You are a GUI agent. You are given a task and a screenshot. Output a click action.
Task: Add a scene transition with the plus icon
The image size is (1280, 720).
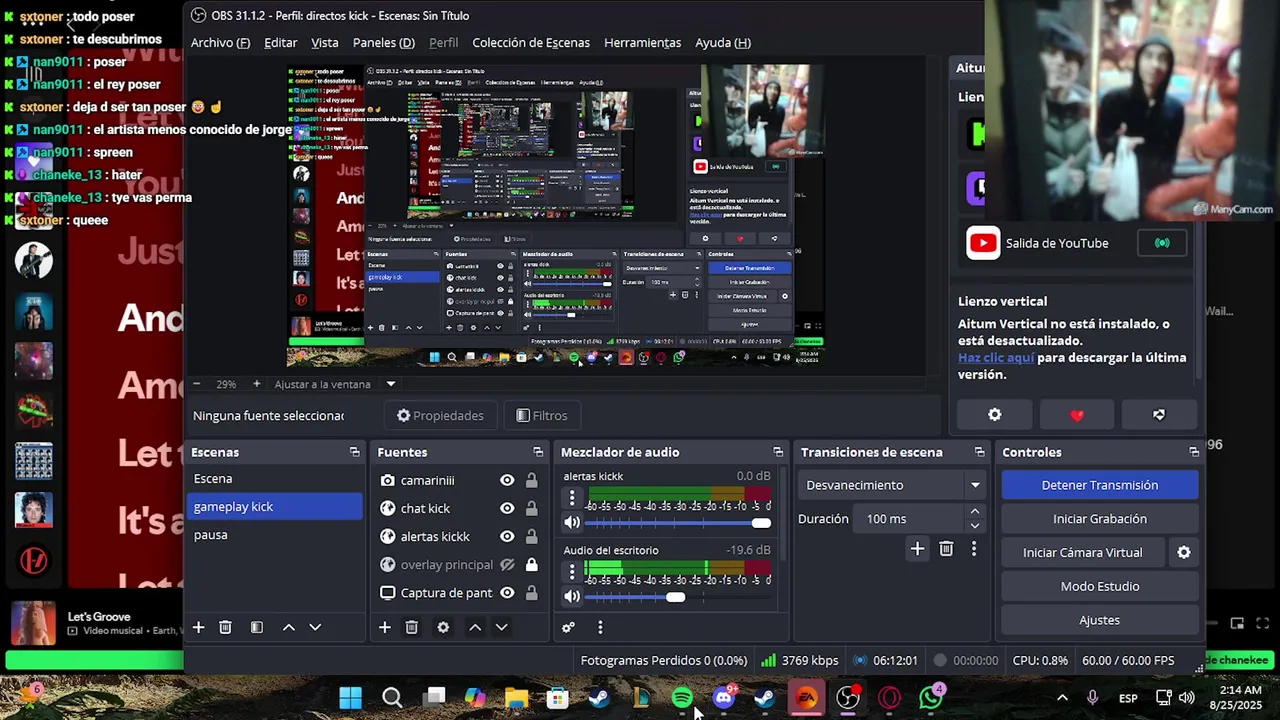917,548
